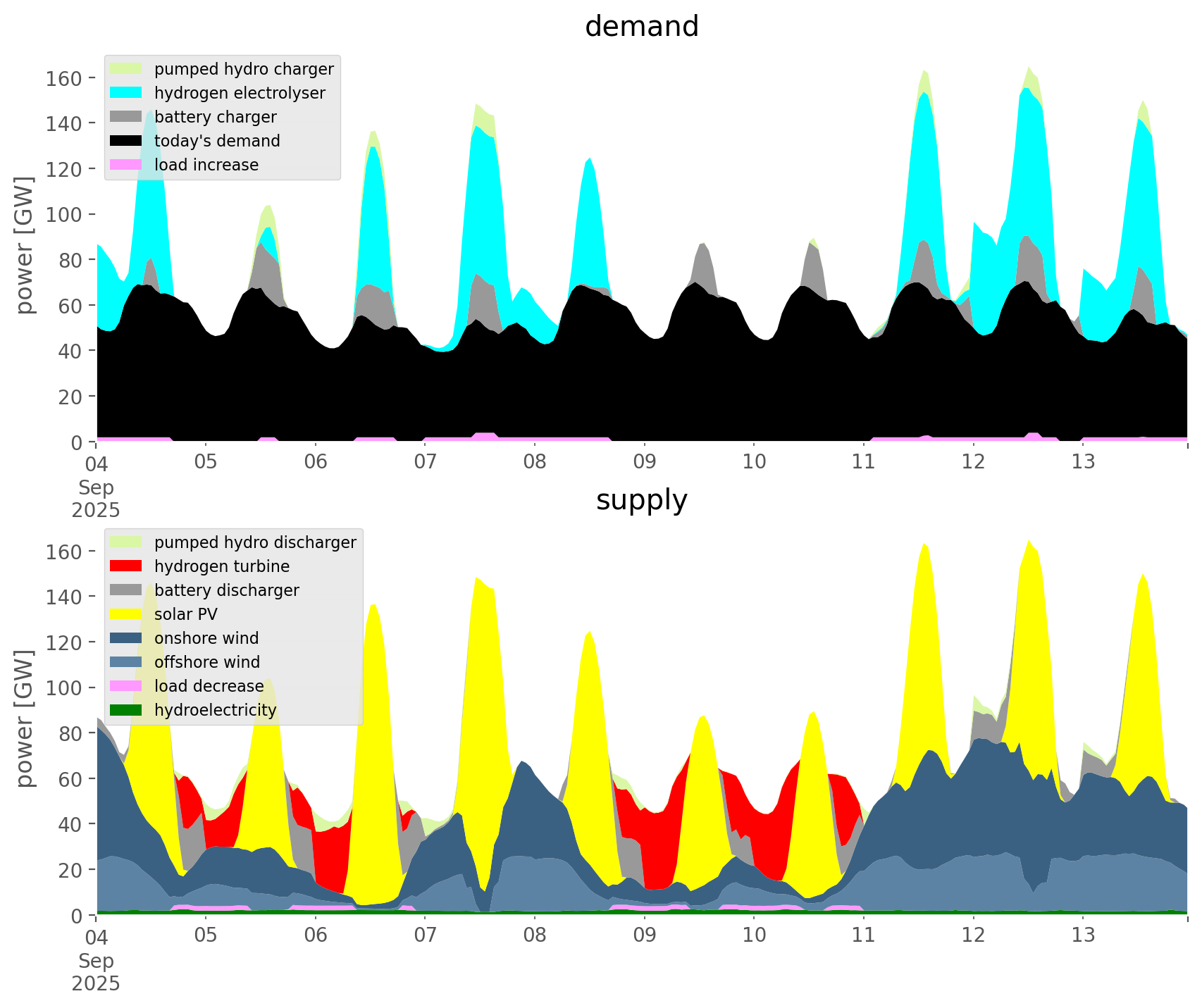1202x1008 pixels.
Task: Click the supply chart power [GW] axis label
Action: [25, 718]
